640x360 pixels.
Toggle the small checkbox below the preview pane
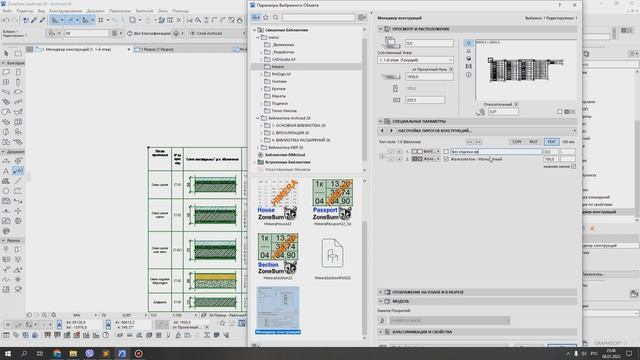click(x=560, y=111)
